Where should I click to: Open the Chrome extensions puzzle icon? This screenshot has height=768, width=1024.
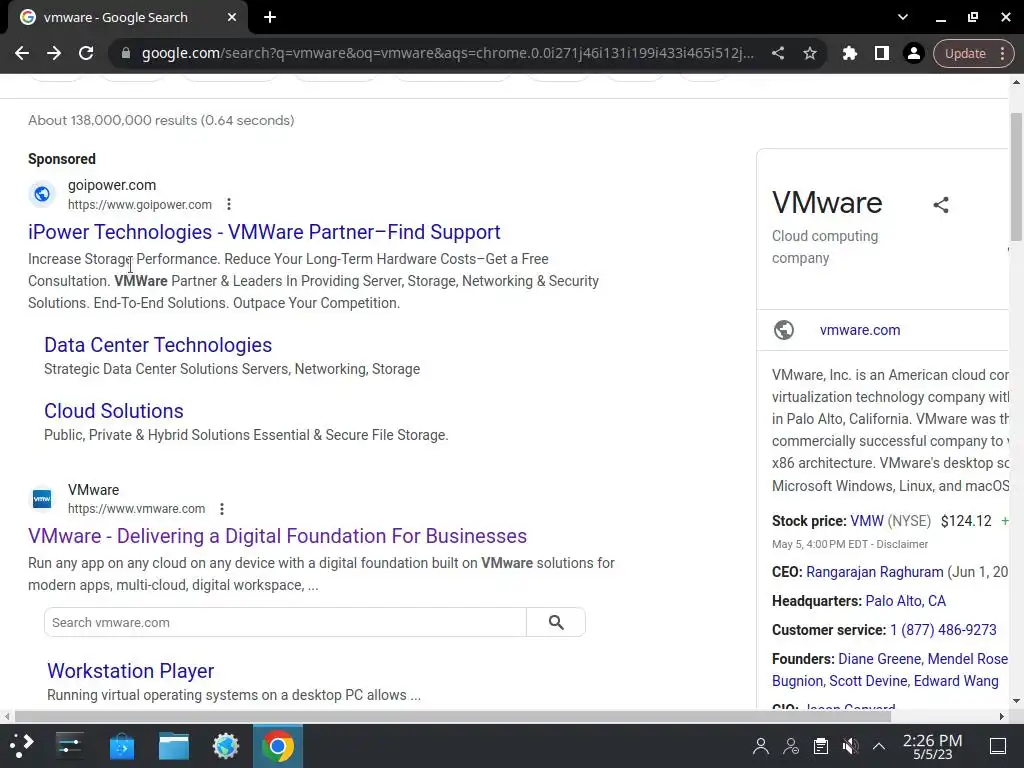click(x=850, y=54)
